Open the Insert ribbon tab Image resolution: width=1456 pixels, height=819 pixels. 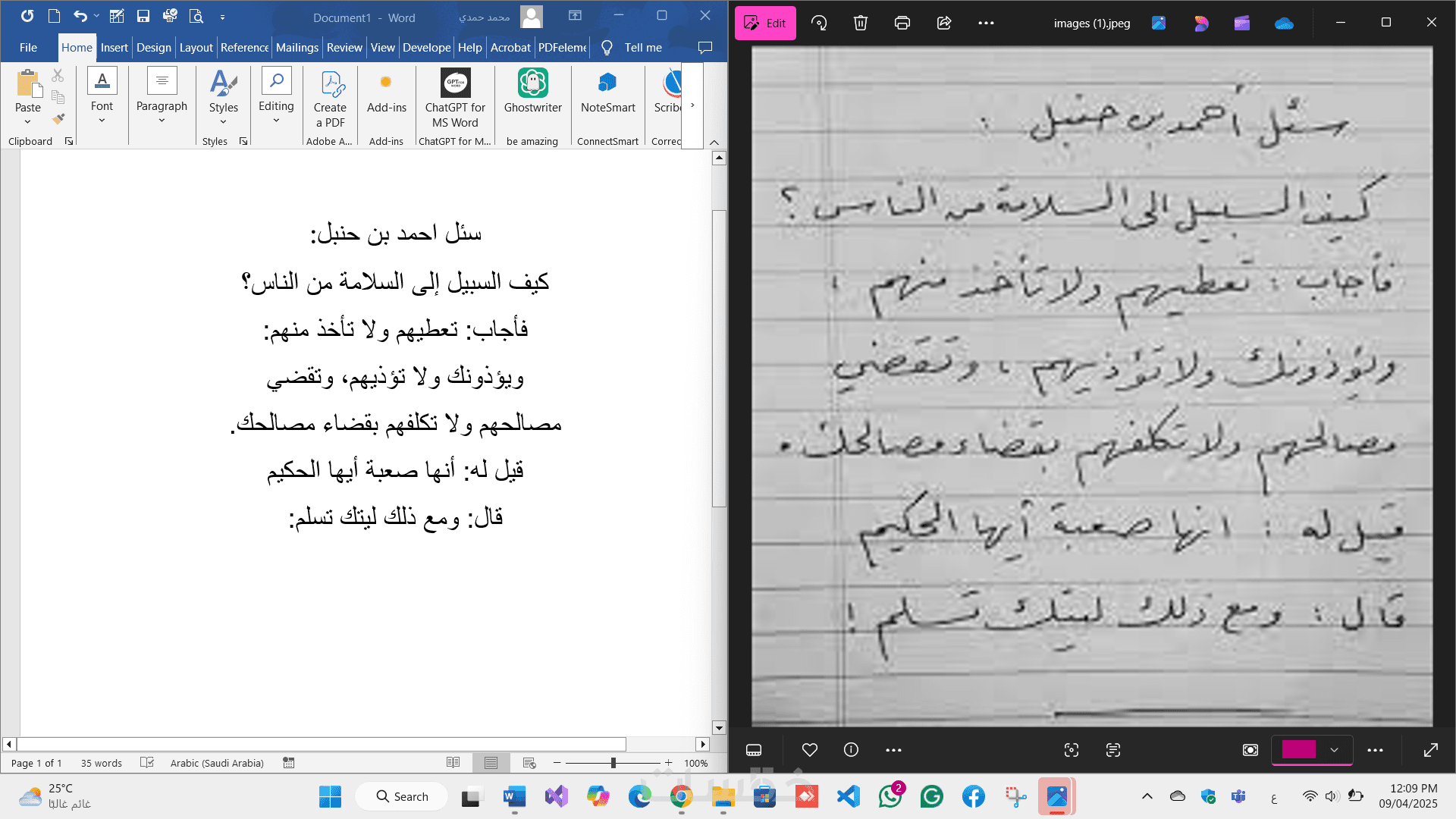click(x=114, y=47)
